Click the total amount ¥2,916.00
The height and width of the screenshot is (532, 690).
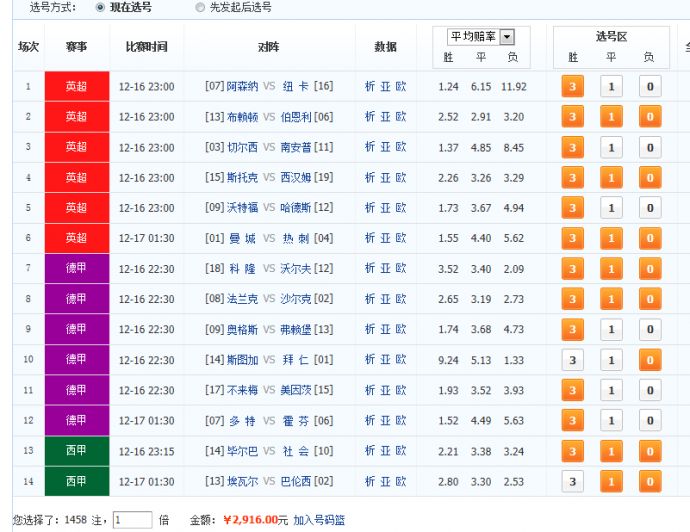point(250,520)
